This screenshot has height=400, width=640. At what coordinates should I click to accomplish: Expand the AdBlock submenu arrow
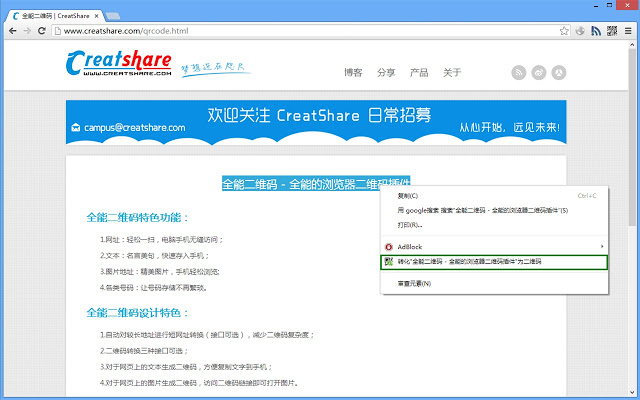tap(602, 247)
